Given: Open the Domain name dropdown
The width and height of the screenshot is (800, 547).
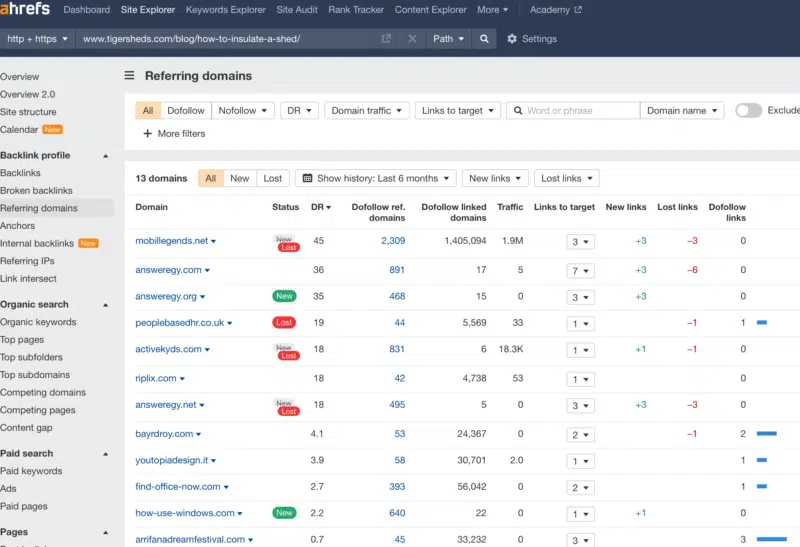Looking at the screenshot, I should 682,111.
